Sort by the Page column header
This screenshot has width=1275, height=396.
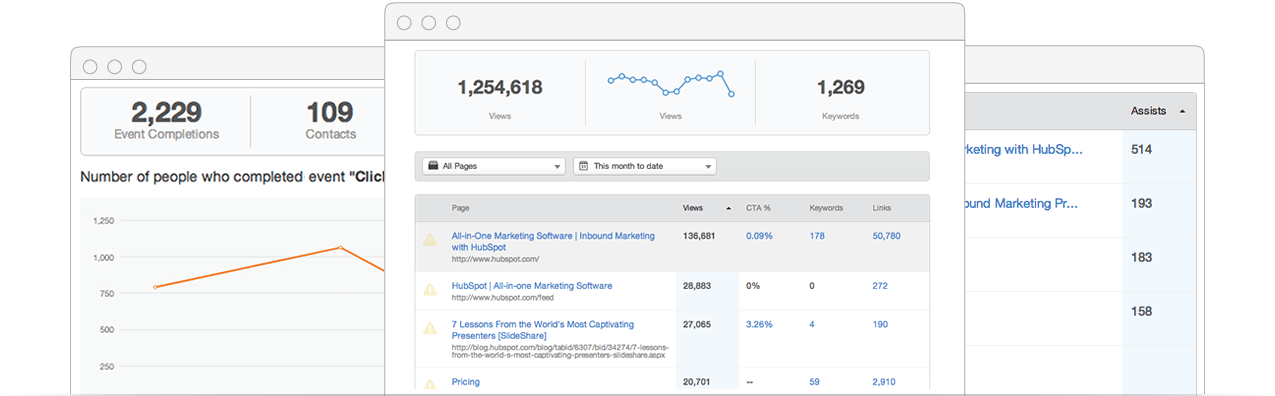(460, 208)
